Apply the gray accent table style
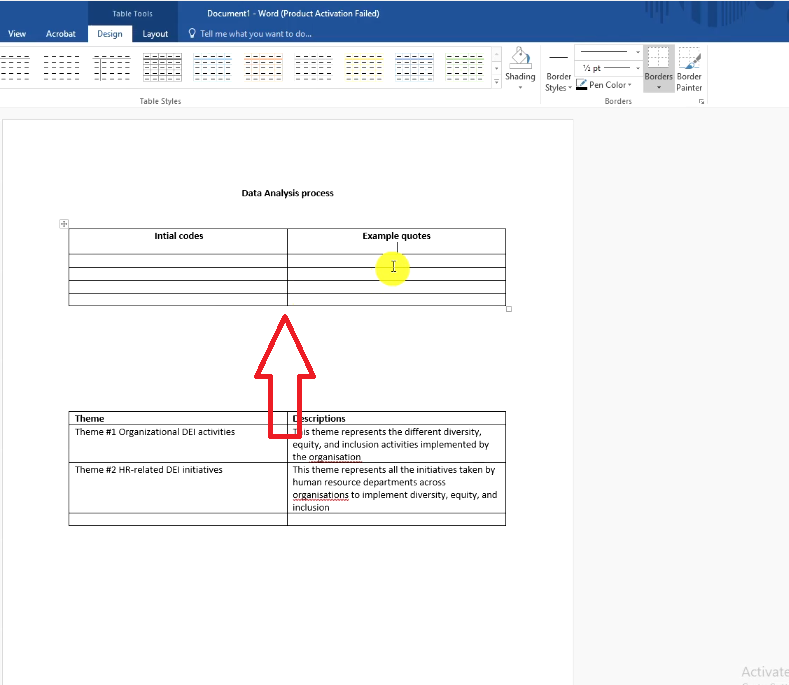The height and width of the screenshot is (685, 789). [313, 67]
